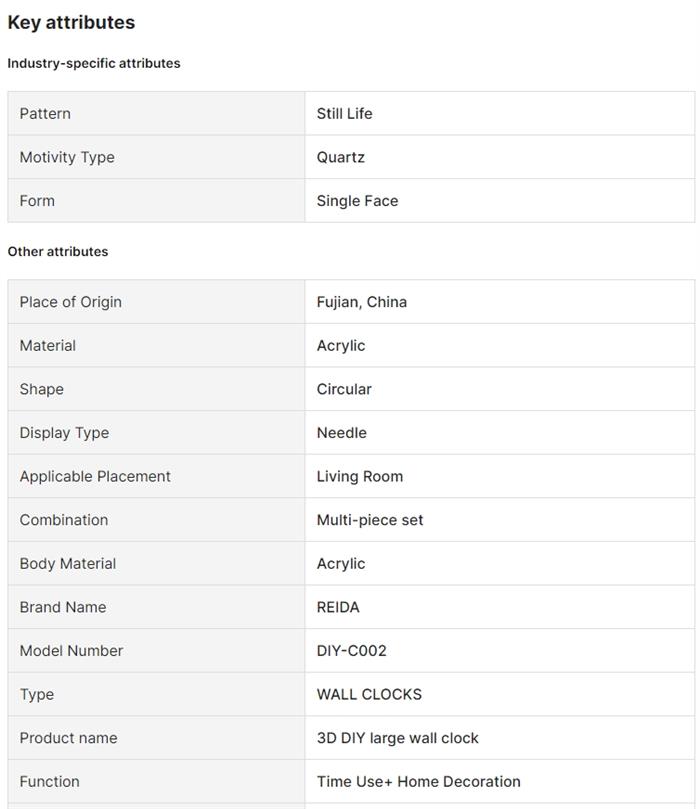Image resolution: width=700 pixels, height=809 pixels.
Task: Click the DIY-C002 model number value
Action: pyautogui.click(x=352, y=651)
